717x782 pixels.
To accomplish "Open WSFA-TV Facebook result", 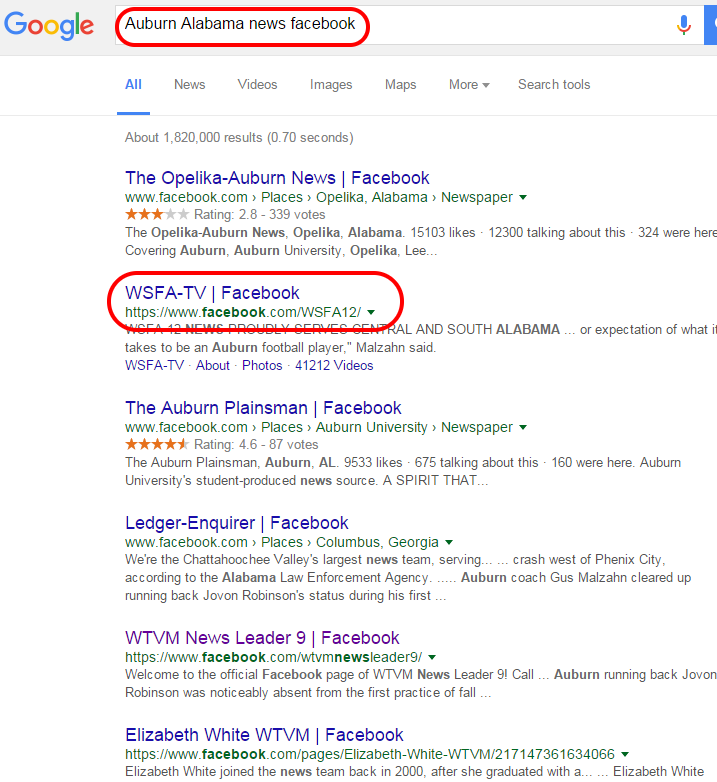I will [x=212, y=293].
